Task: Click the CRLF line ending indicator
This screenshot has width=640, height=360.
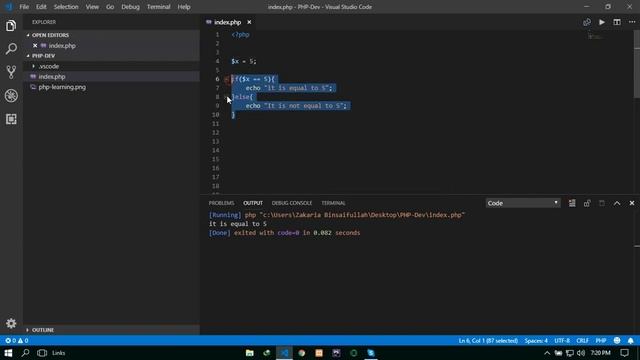Action: pyautogui.click(x=582, y=340)
